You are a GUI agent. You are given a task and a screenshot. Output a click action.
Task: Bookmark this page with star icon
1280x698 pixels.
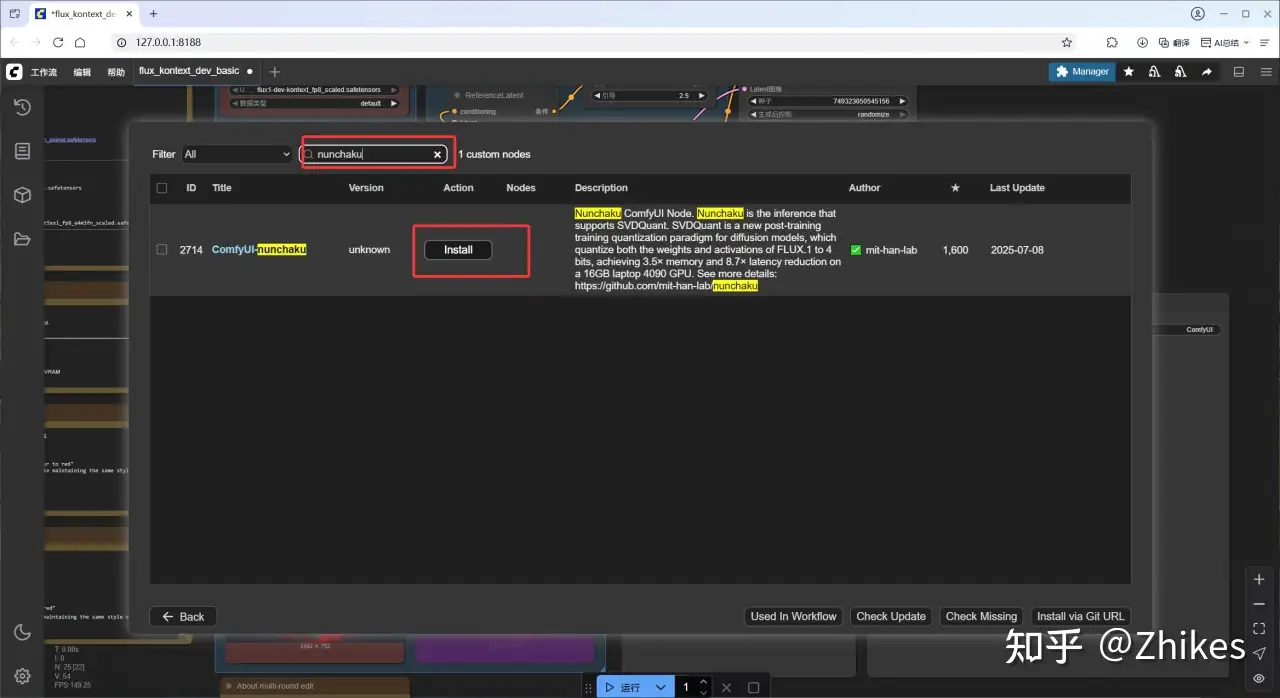pos(1067,43)
